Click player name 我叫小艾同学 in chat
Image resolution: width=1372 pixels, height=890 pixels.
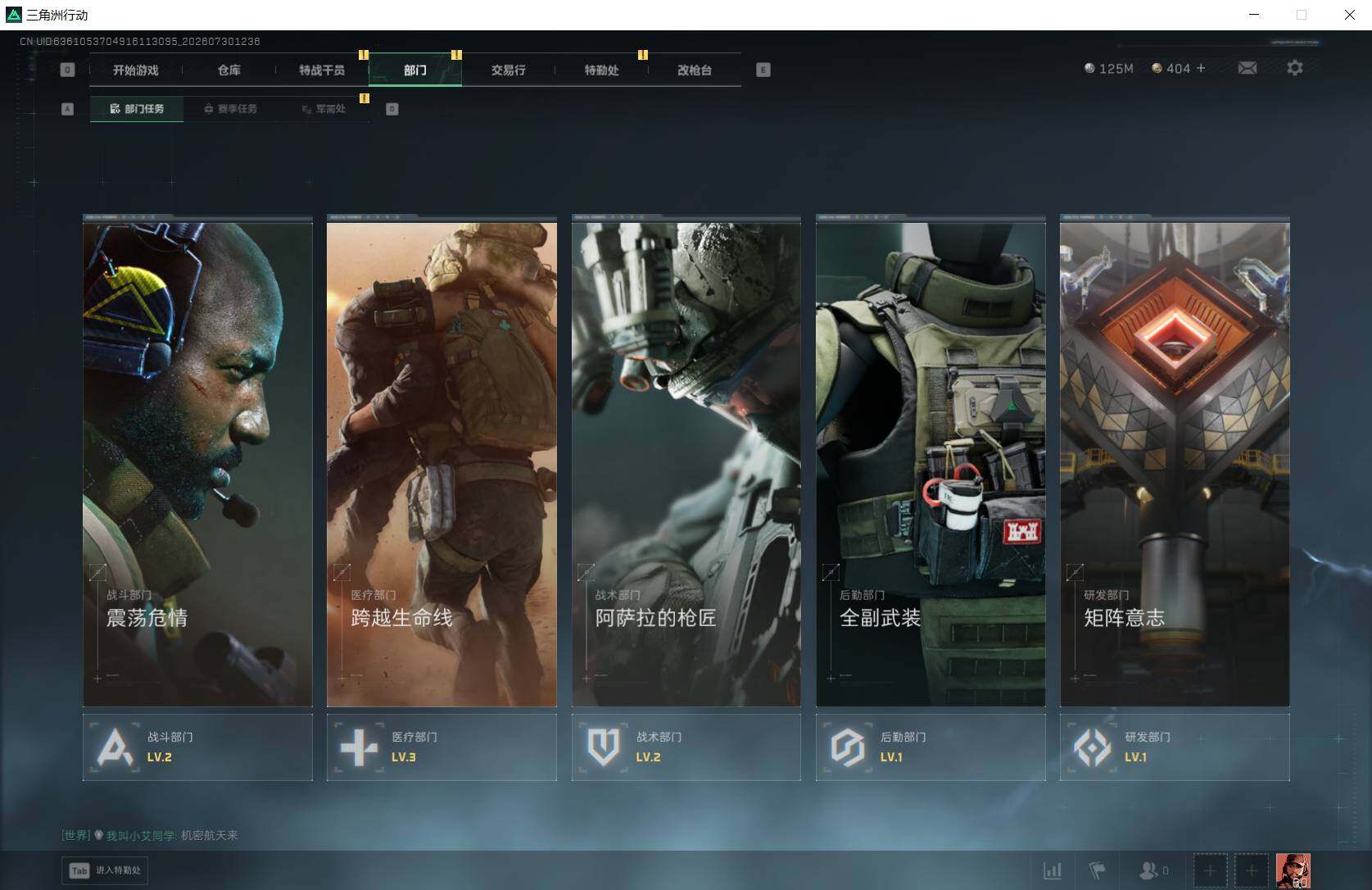click(x=140, y=836)
